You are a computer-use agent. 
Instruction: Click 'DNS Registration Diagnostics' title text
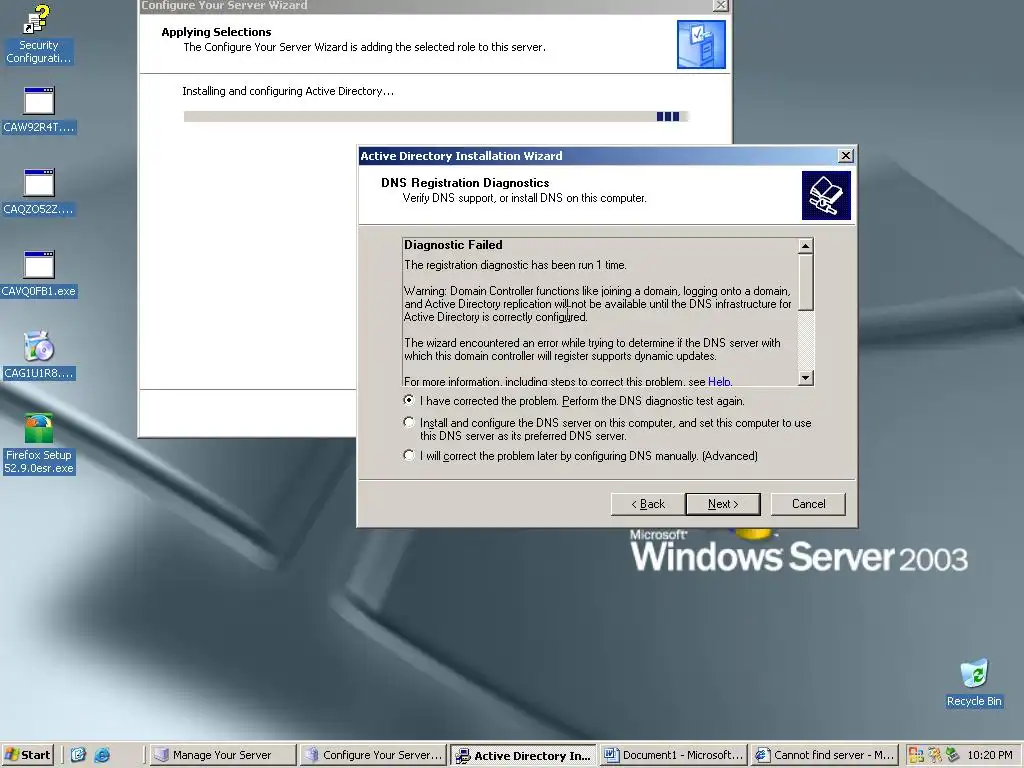coord(465,183)
